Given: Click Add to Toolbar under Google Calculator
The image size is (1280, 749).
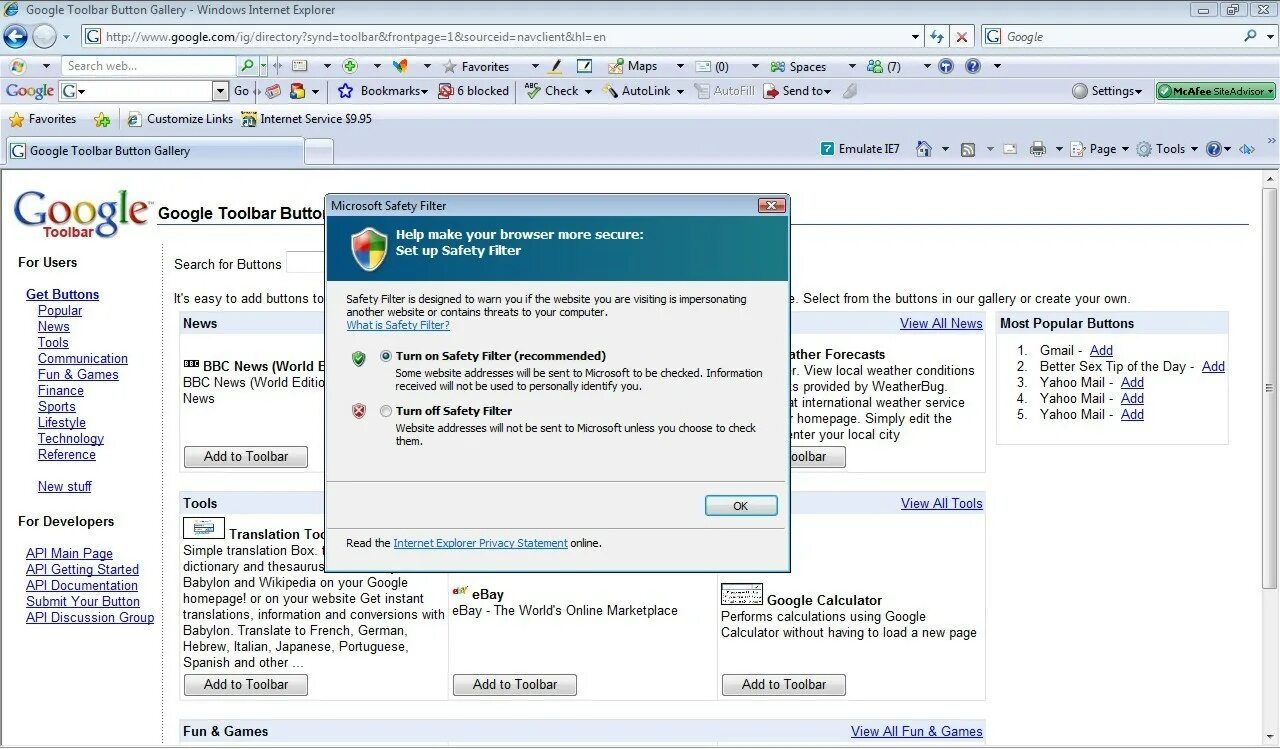Looking at the screenshot, I should (x=784, y=685).
